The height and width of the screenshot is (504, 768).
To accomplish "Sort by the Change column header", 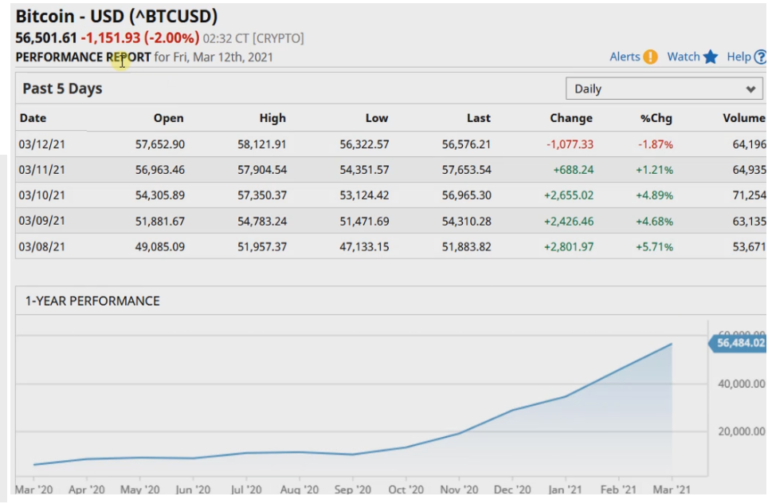I will pyautogui.click(x=572, y=118).
